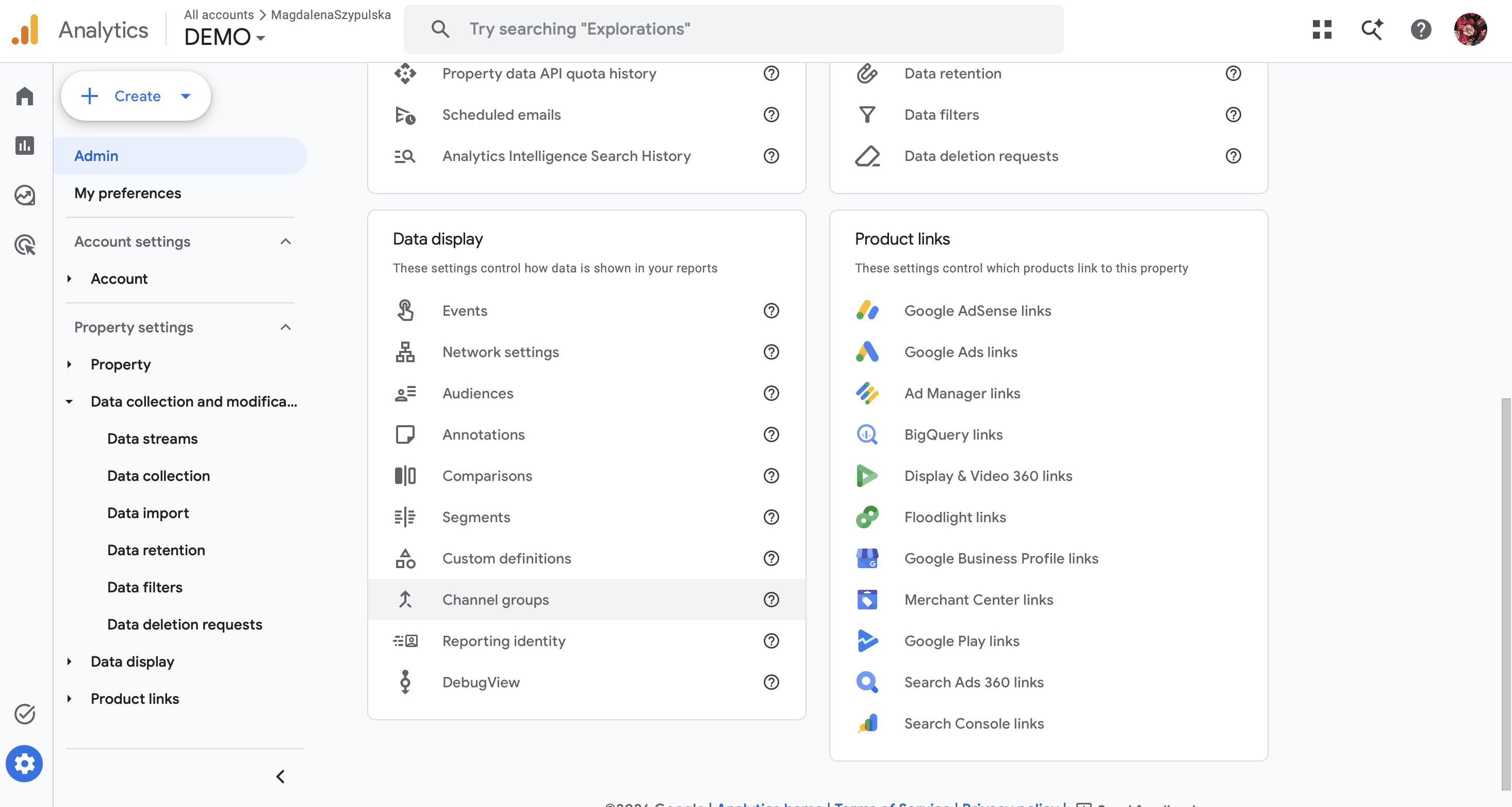This screenshot has height=807, width=1512.
Task: Open Events in Data display card
Action: point(586,311)
